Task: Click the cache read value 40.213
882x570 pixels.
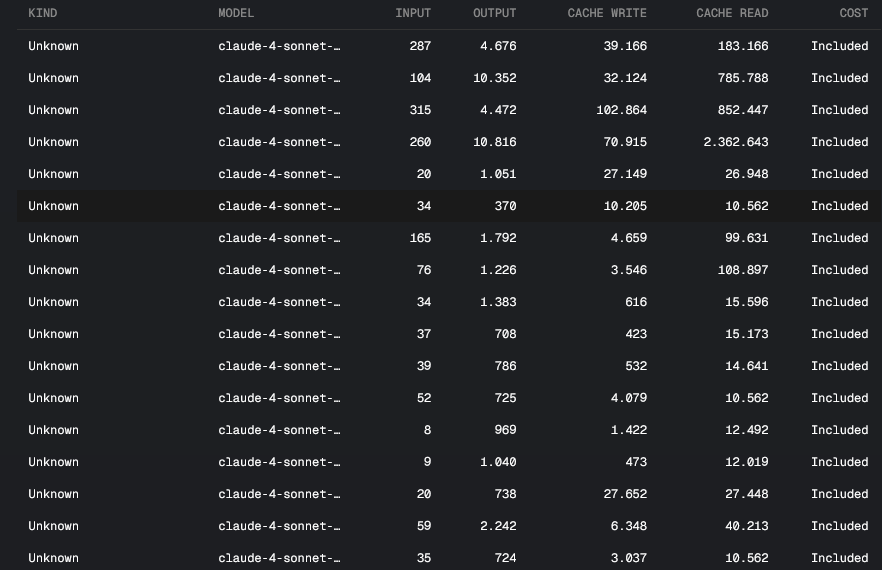Action: [x=746, y=526]
